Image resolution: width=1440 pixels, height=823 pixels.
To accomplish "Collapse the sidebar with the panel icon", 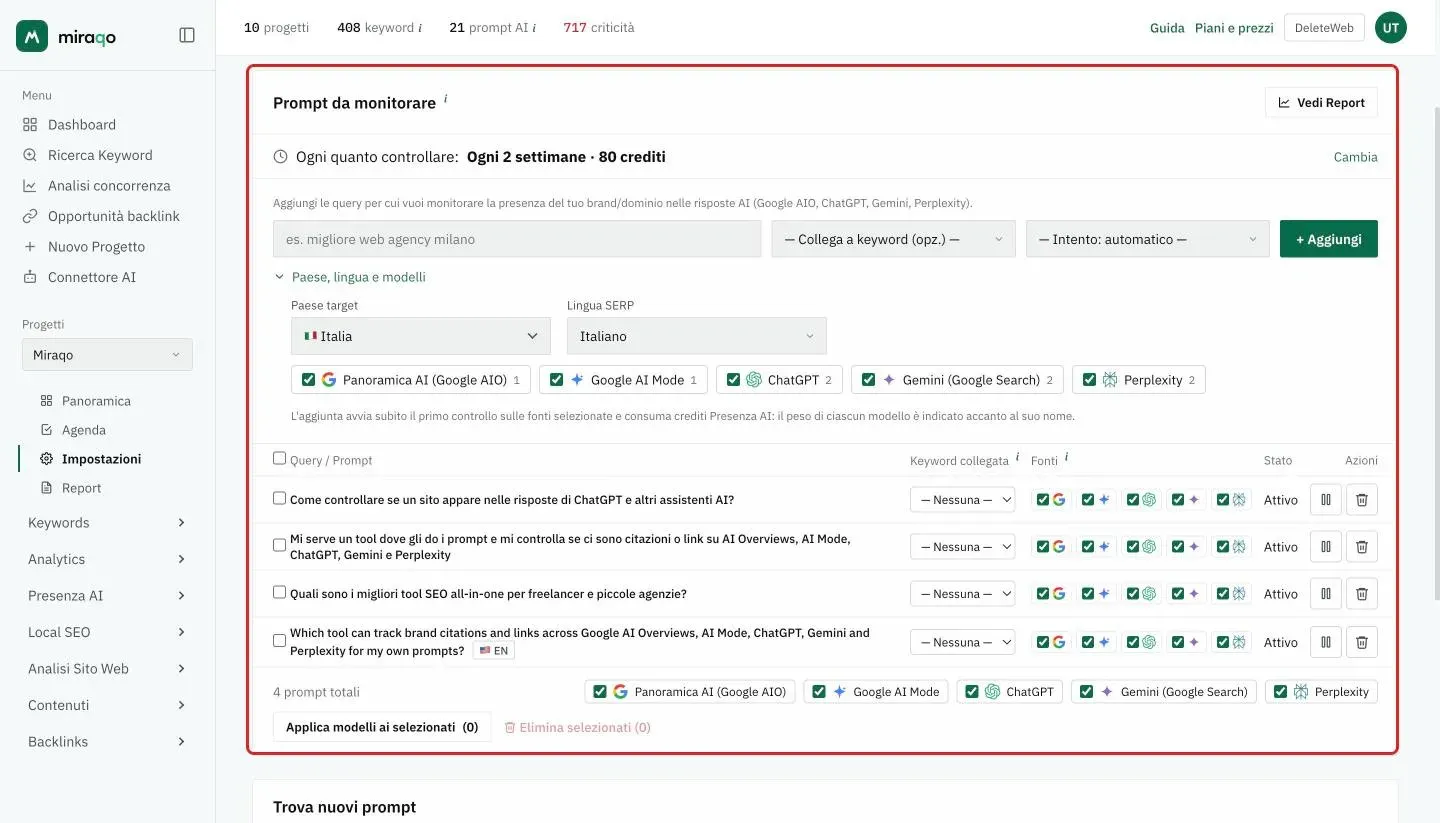I will [187, 35].
